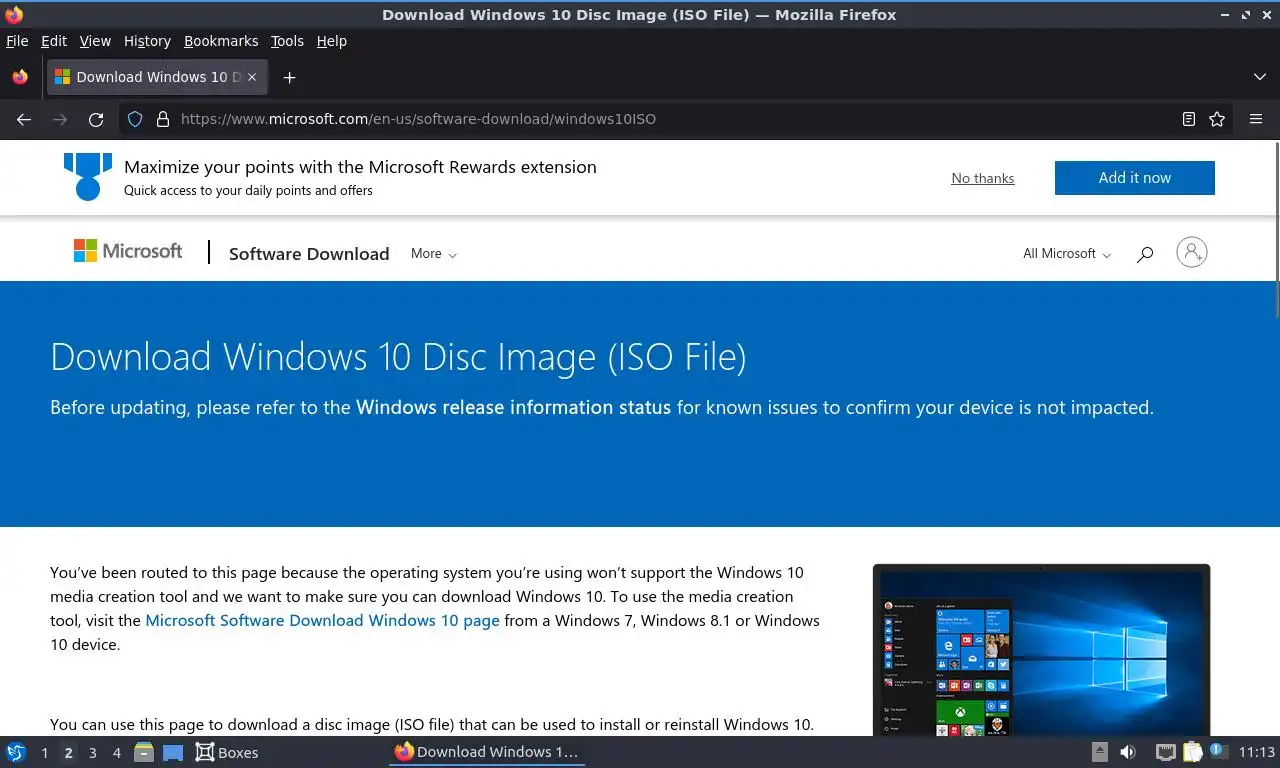Show site security info via padlock icon
The height and width of the screenshot is (768, 1280).
163,119
